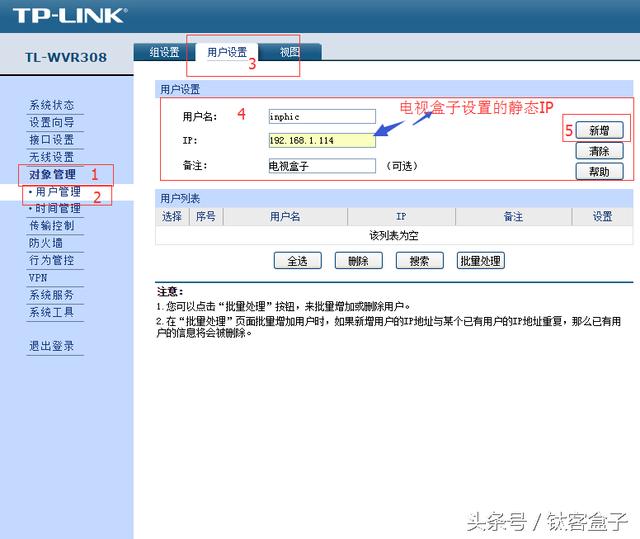
Task: Open 无线设置 menu item
Action: click(x=52, y=157)
